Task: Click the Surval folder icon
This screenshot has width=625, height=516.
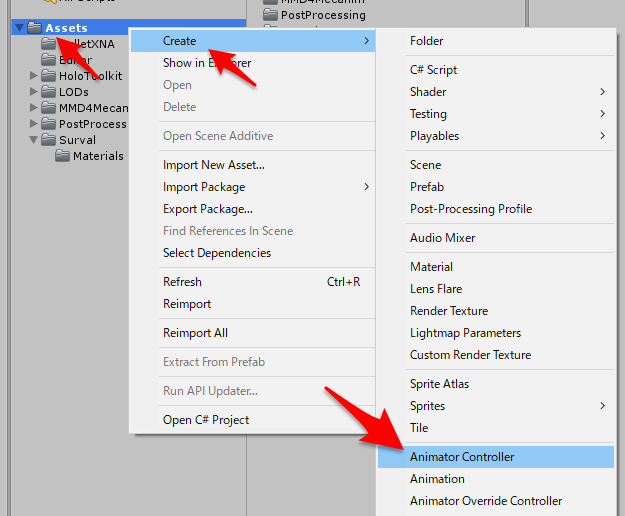Action: [x=48, y=140]
